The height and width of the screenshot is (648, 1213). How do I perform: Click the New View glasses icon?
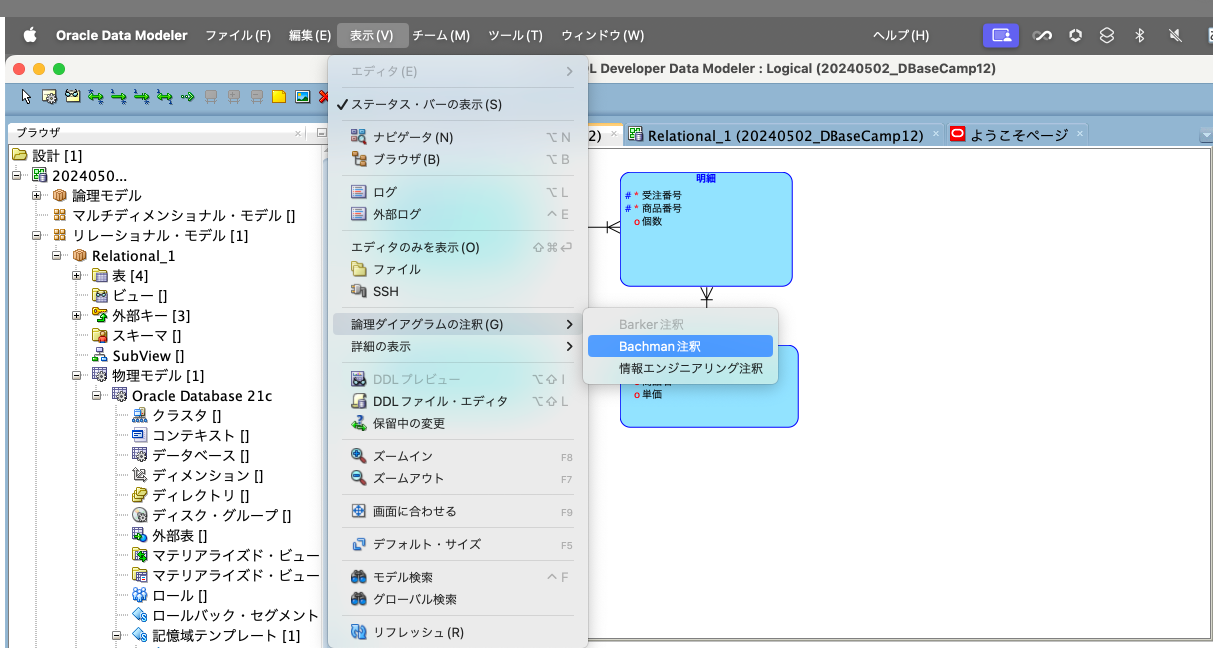tap(72, 97)
